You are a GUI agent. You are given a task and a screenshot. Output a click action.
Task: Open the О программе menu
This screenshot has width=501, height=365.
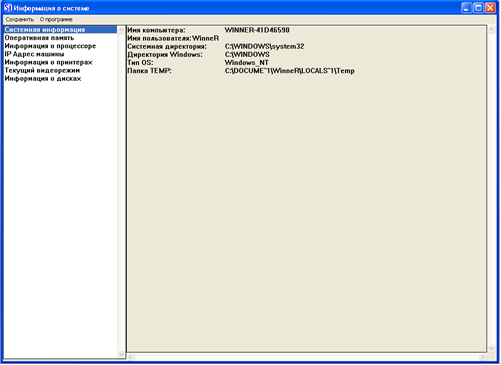point(56,19)
